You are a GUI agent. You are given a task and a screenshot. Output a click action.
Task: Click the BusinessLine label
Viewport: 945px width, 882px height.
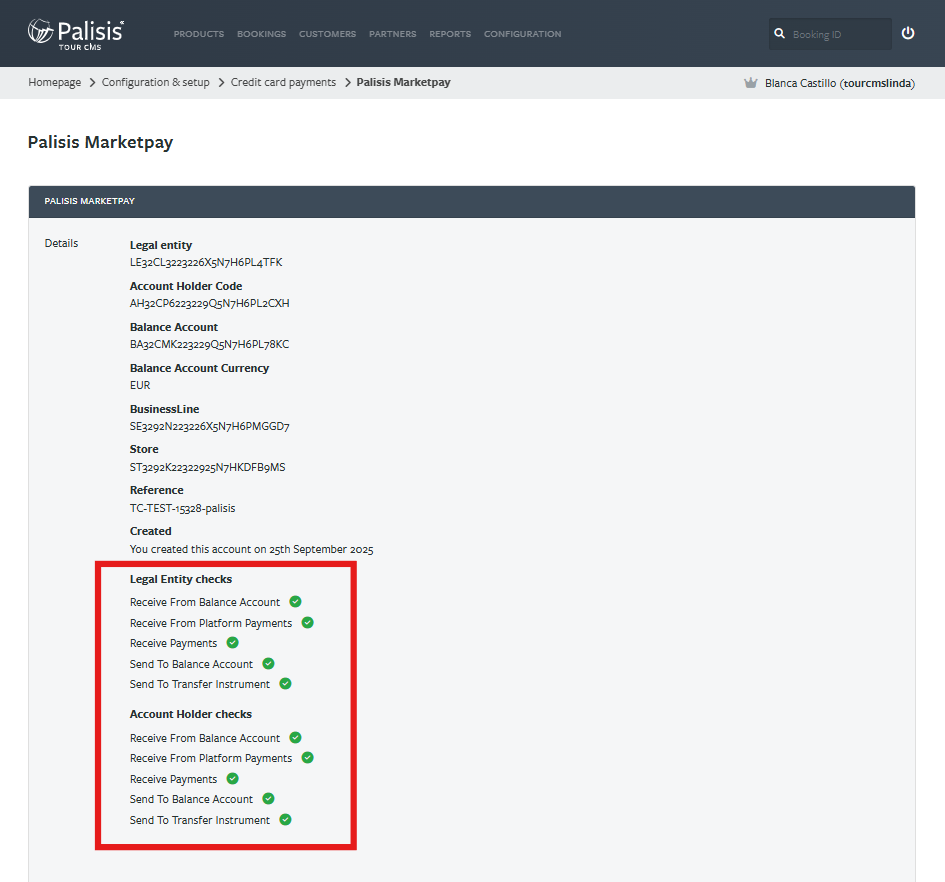point(164,409)
